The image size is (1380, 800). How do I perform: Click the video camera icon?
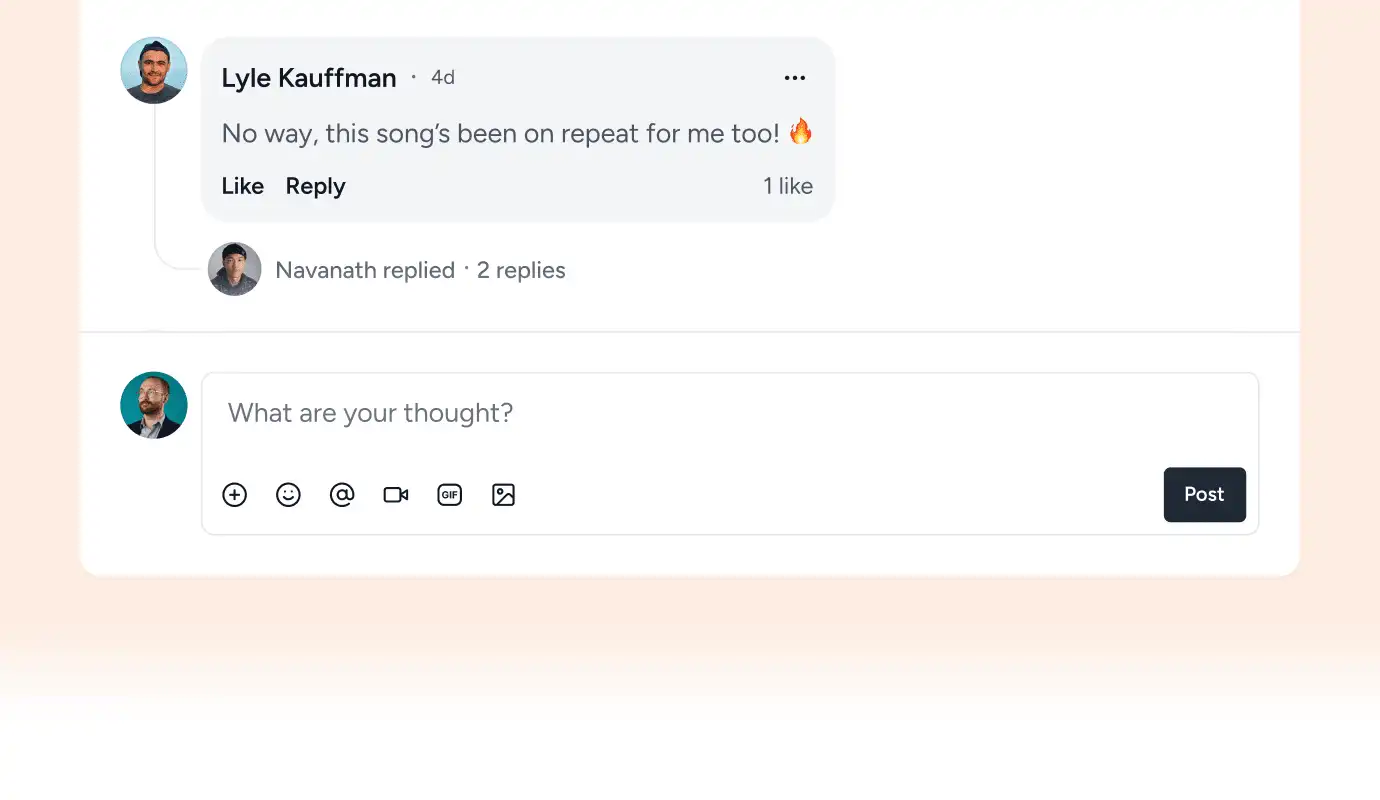[x=396, y=495]
